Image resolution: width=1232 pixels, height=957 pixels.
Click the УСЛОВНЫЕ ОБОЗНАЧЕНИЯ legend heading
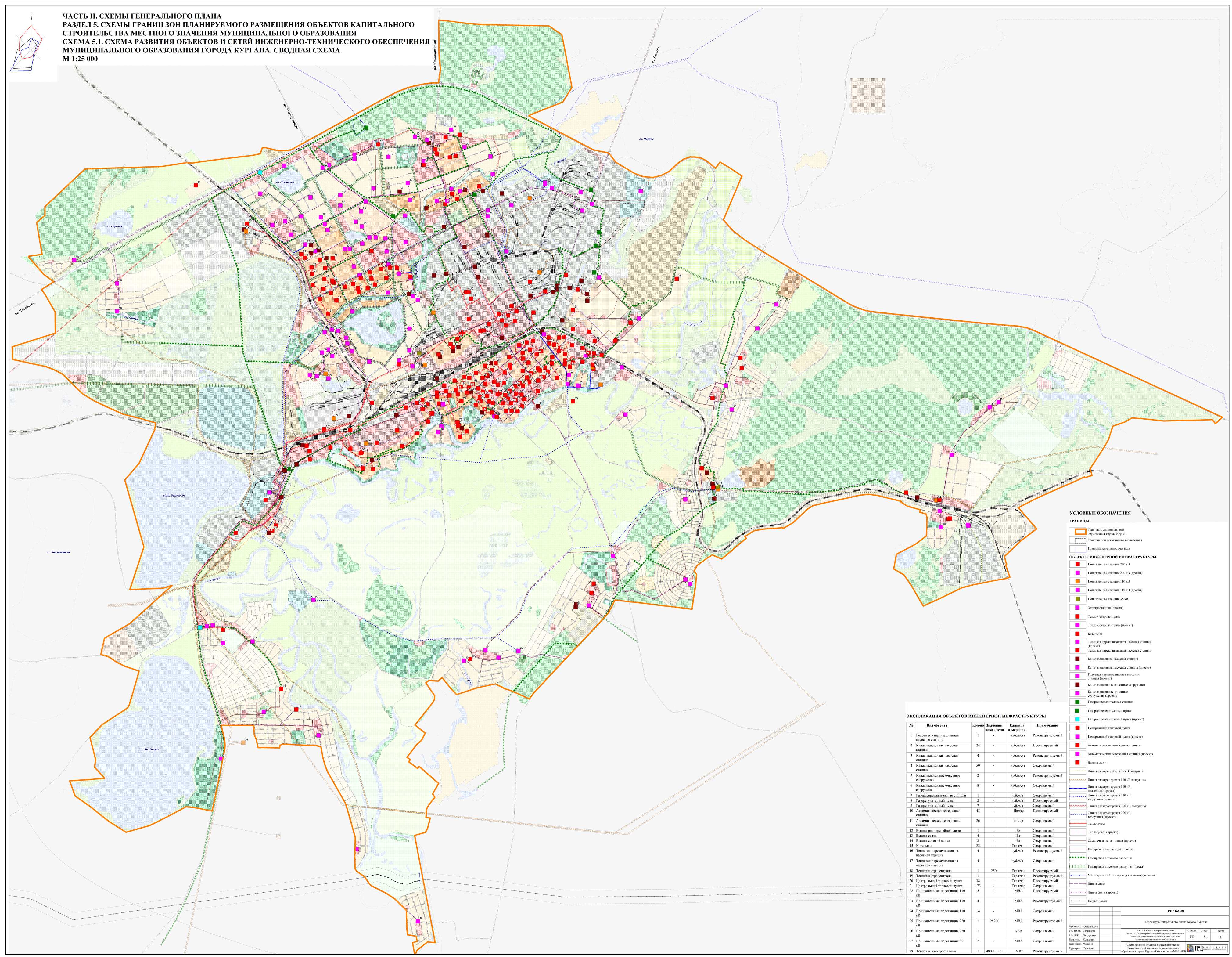1099,513
